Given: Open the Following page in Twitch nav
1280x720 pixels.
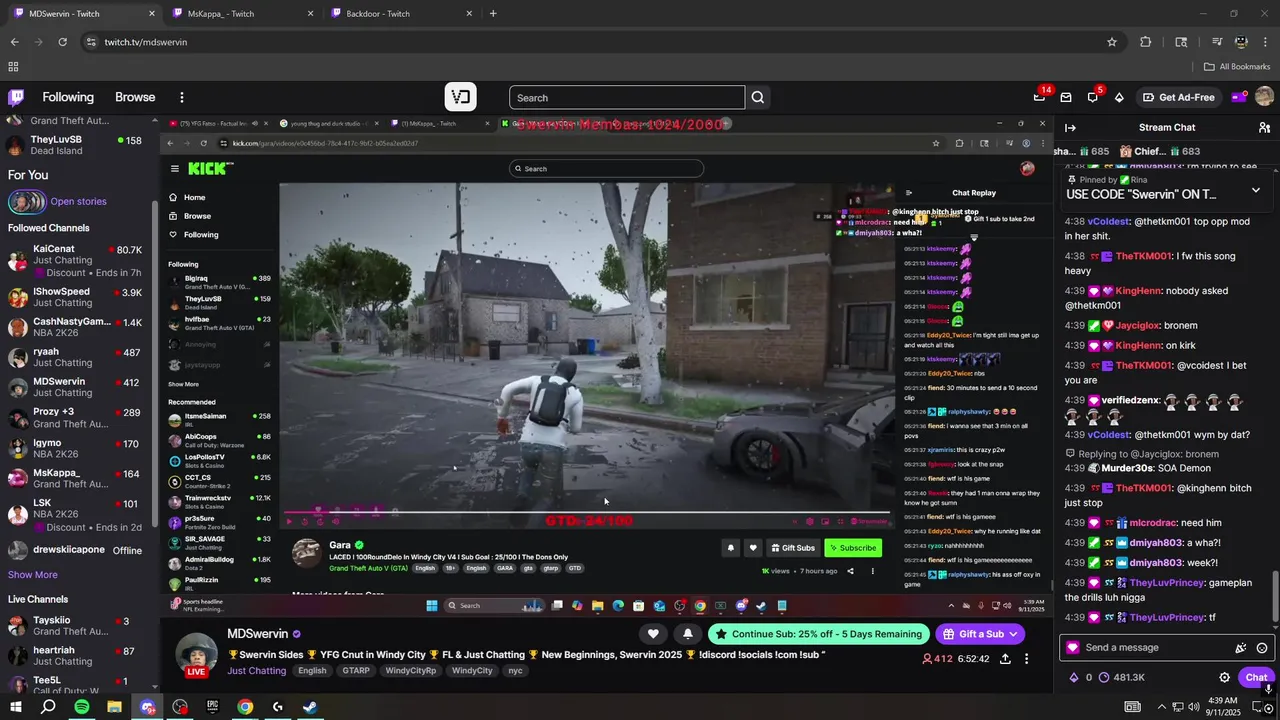Looking at the screenshot, I should click(68, 97).
